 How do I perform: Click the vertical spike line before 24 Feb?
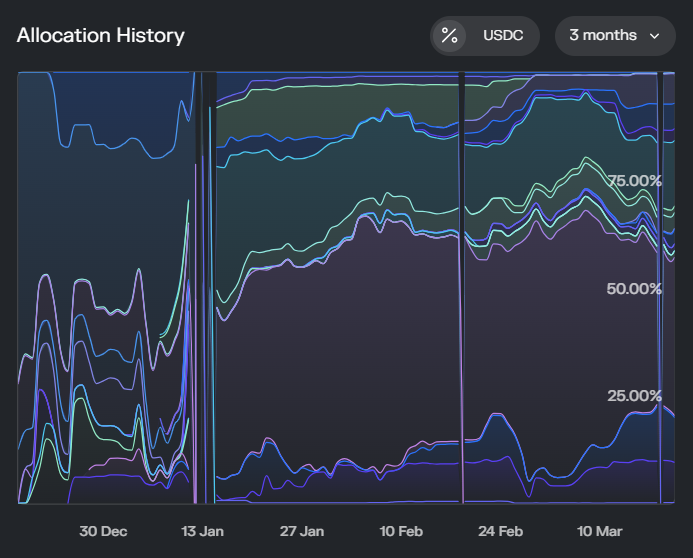point(462,300)
